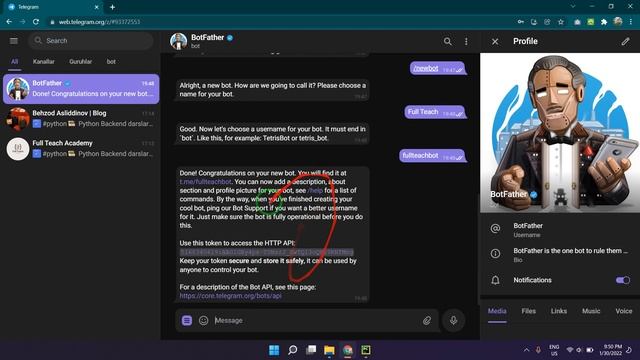
Task: Show hidden system tray icons
Action: [526, 350]
